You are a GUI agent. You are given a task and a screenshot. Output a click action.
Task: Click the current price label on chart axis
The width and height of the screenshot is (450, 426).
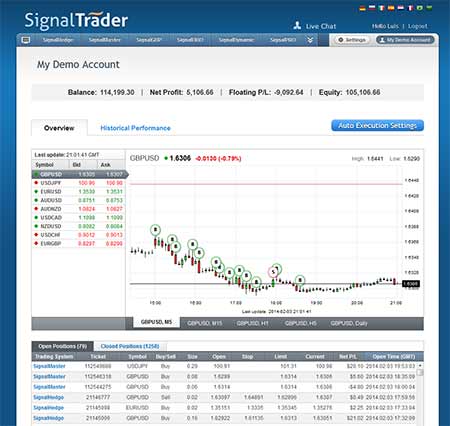411,284
